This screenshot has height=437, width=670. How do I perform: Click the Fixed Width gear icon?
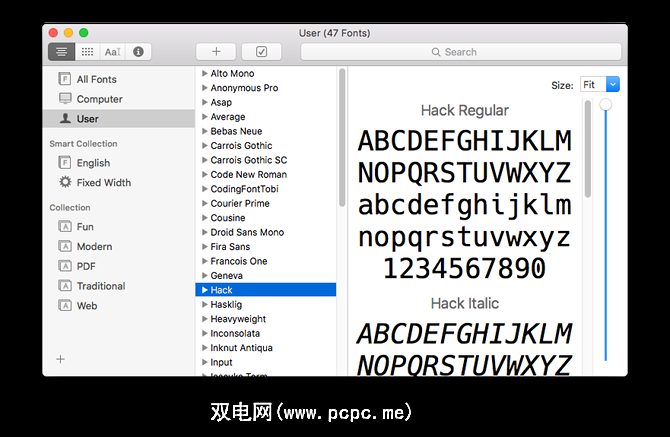point(65,182)
